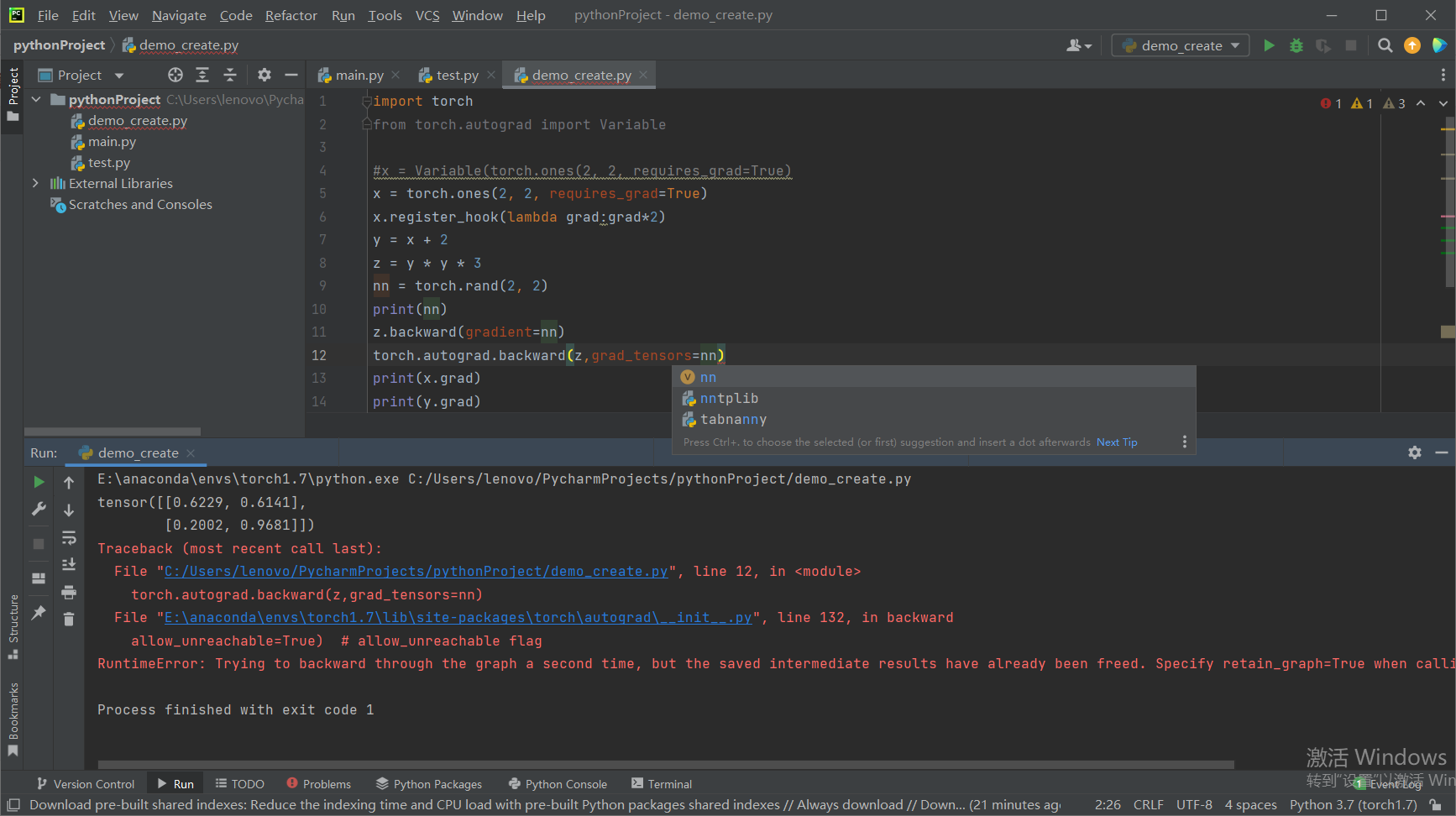Click the down stack trace arrow
1456x816 pixels.
(x=69, y=510)
